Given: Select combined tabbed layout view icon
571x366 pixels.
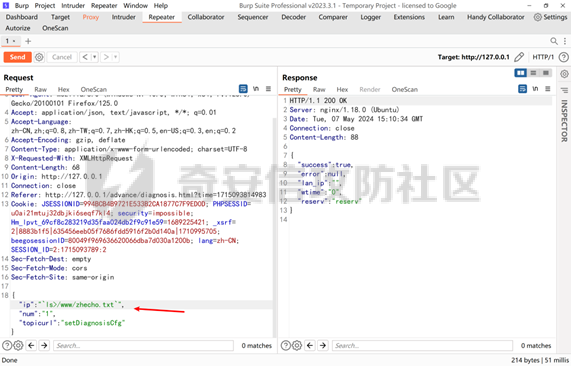Looking at the screenshot, I should [x=546, y=73].
